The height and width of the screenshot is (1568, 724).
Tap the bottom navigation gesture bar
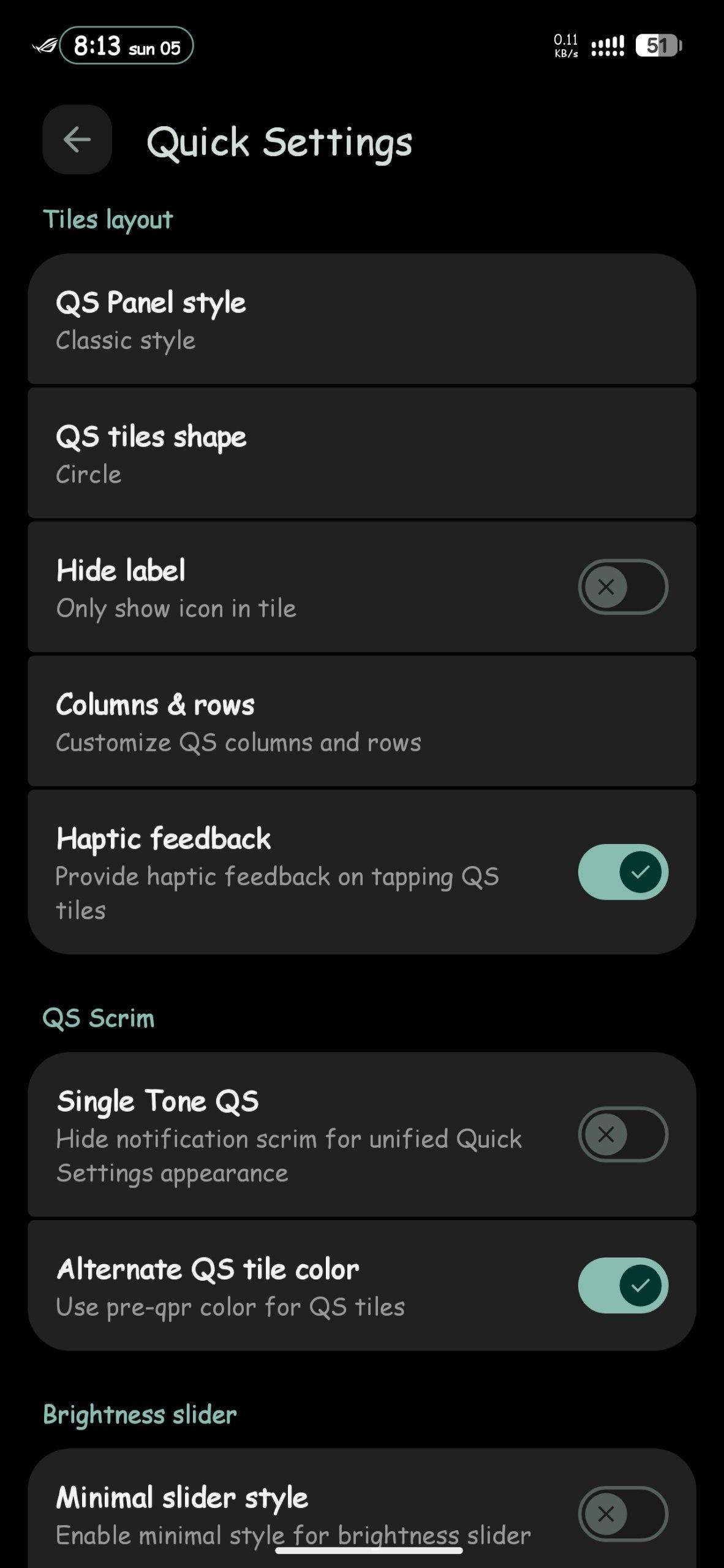pyautogui.click(x=368, y=1551)
